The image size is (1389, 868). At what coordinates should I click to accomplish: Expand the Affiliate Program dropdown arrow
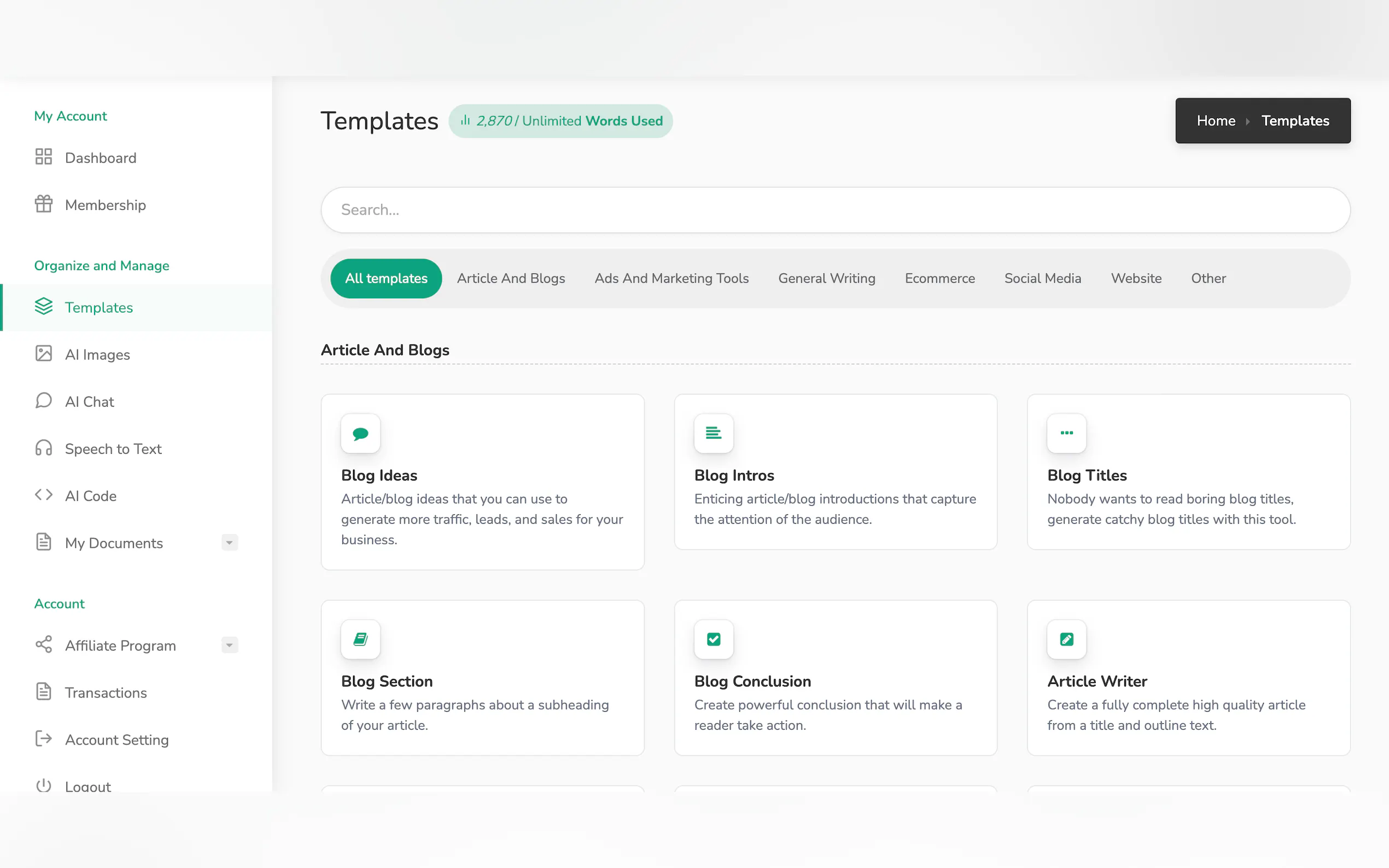click(229, 645)
